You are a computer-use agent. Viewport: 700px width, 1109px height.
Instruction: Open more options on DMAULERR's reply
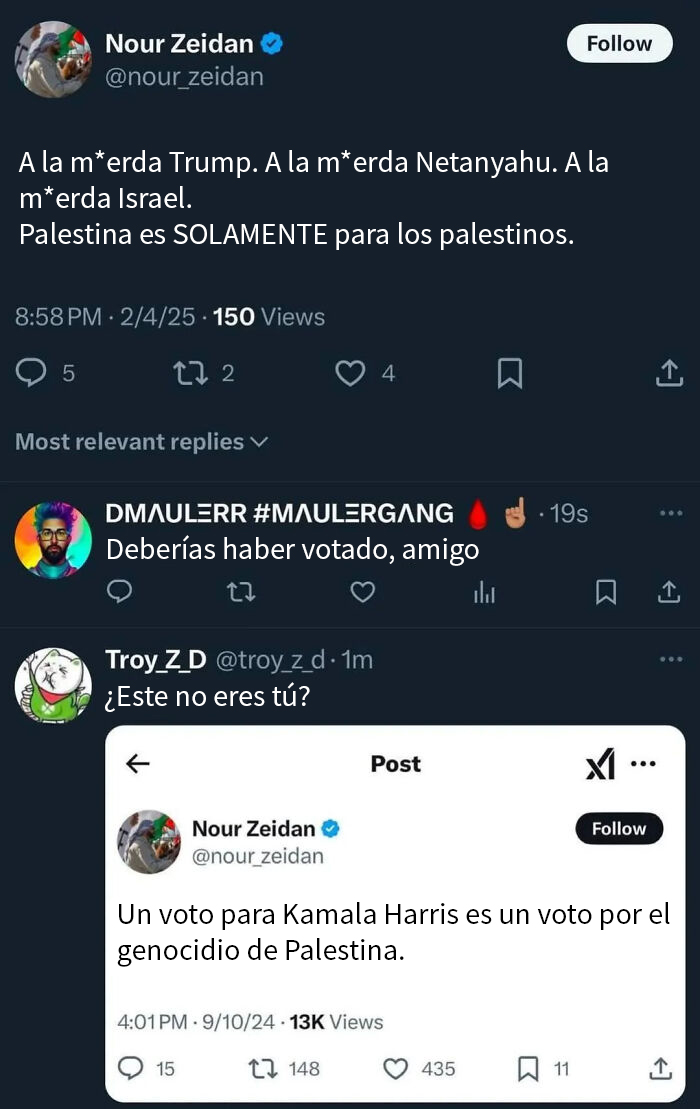(673, 513)
